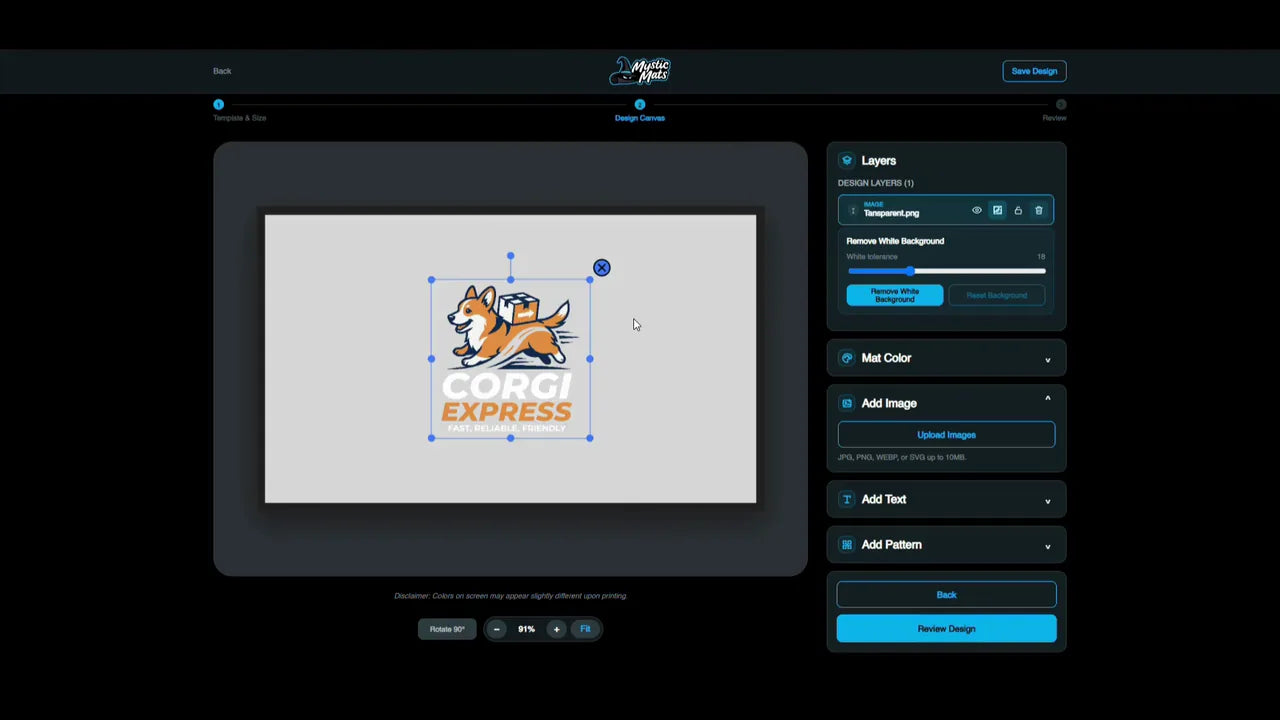Expand the Add Pattern section chevron
The height and width of the screenshot is (720, 1280).
[x=1048, y=547]
